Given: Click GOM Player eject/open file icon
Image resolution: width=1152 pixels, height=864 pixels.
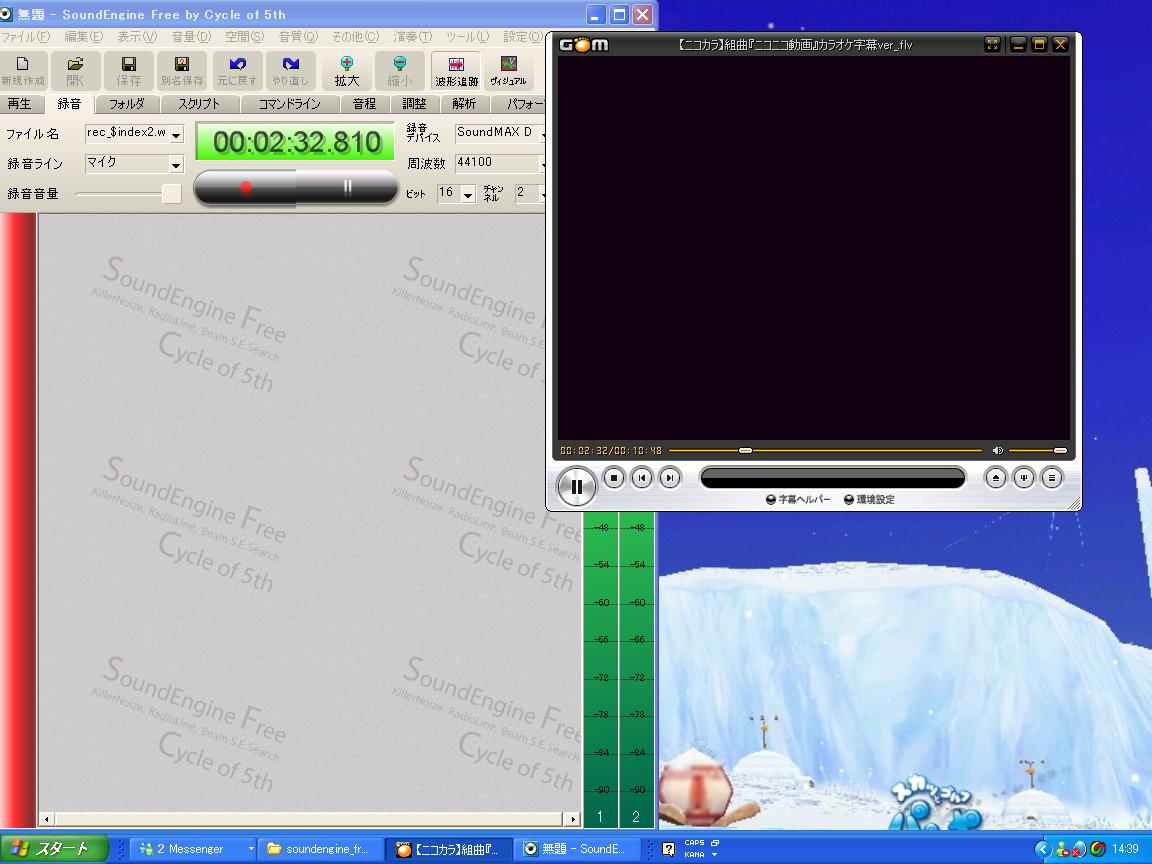Looking at the screenshot, I should point(996,478).
